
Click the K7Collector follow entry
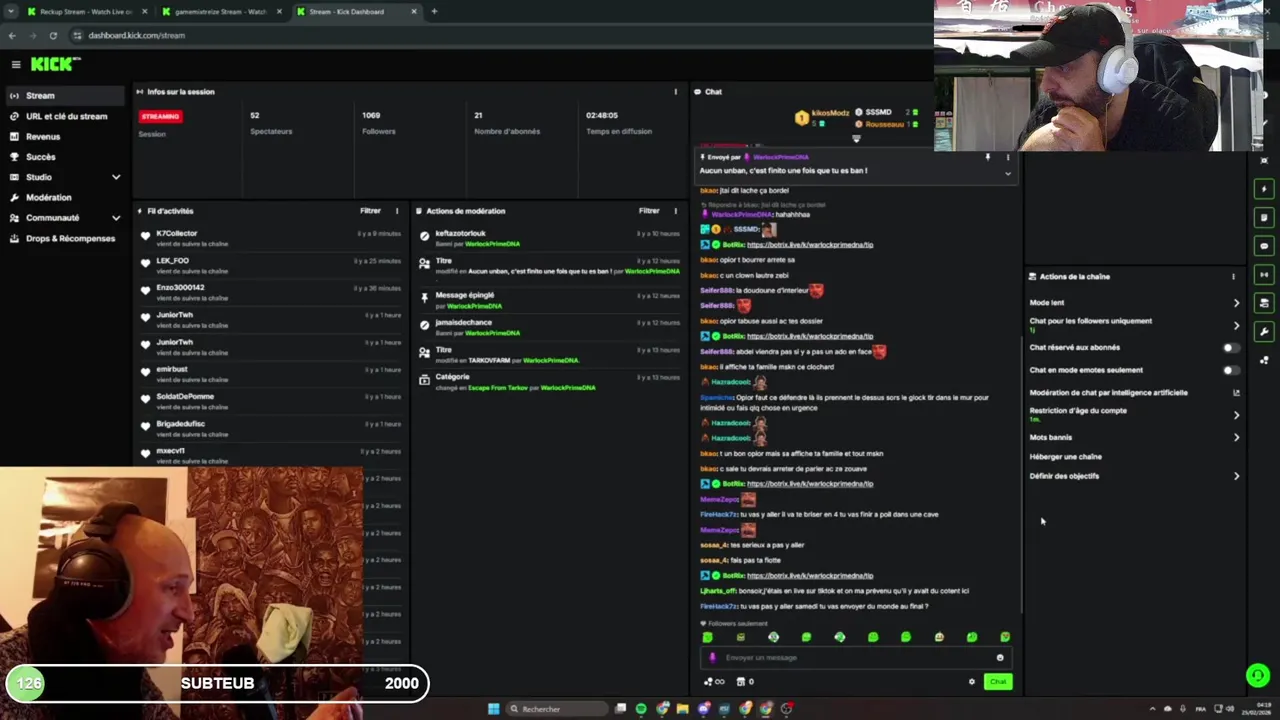point(271,237)
